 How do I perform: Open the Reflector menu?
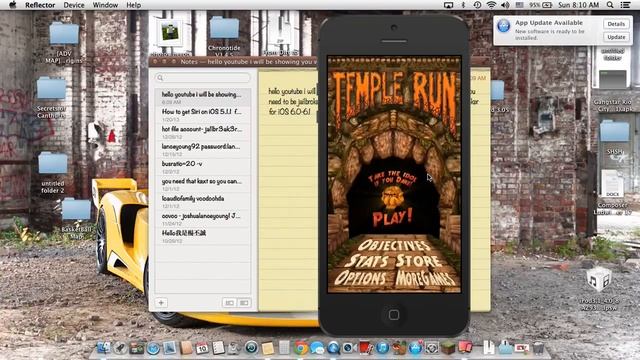tap(40, 5)
